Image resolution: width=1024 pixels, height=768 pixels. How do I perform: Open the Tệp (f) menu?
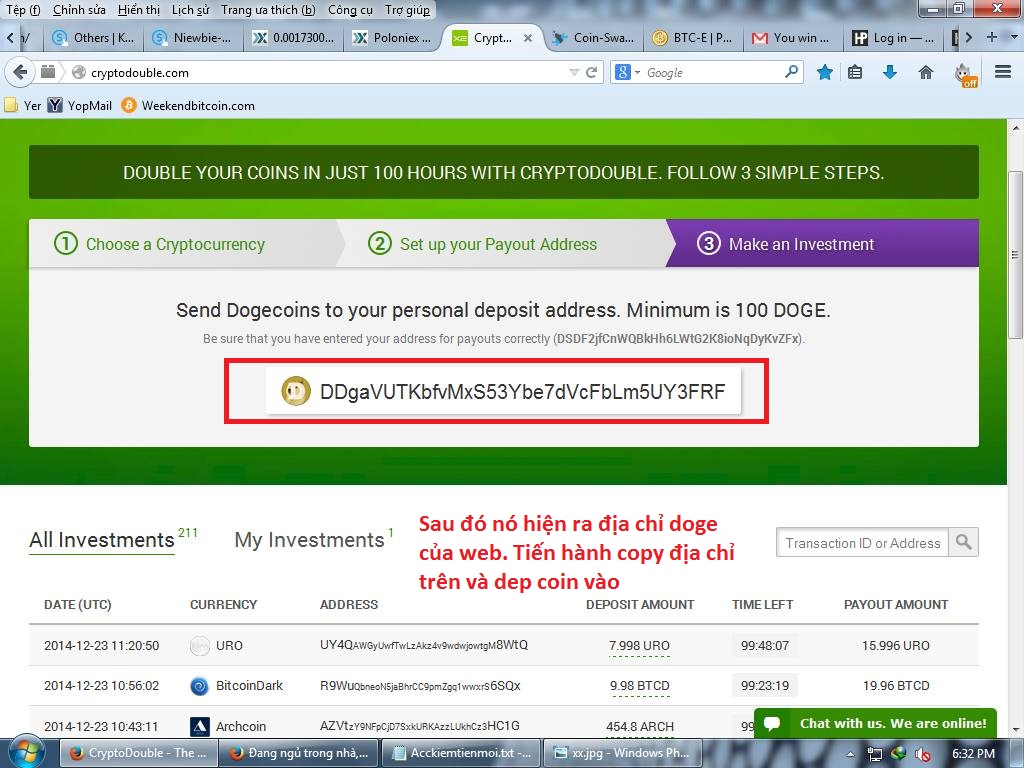[24, 10]
